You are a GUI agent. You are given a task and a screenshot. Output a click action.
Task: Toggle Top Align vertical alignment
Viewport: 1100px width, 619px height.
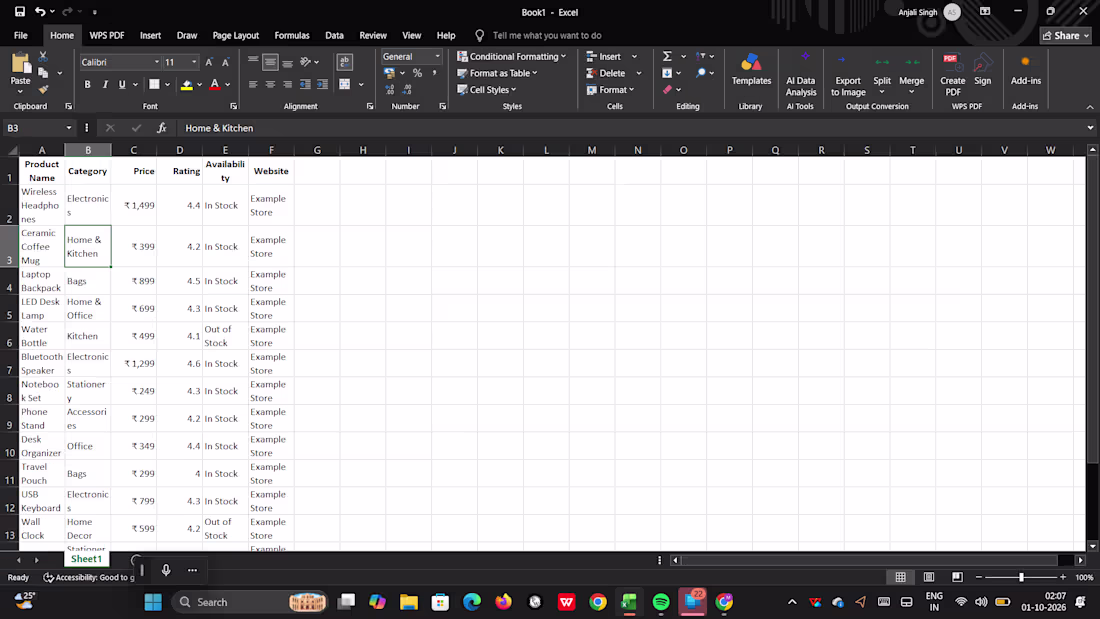click(253, 62)
